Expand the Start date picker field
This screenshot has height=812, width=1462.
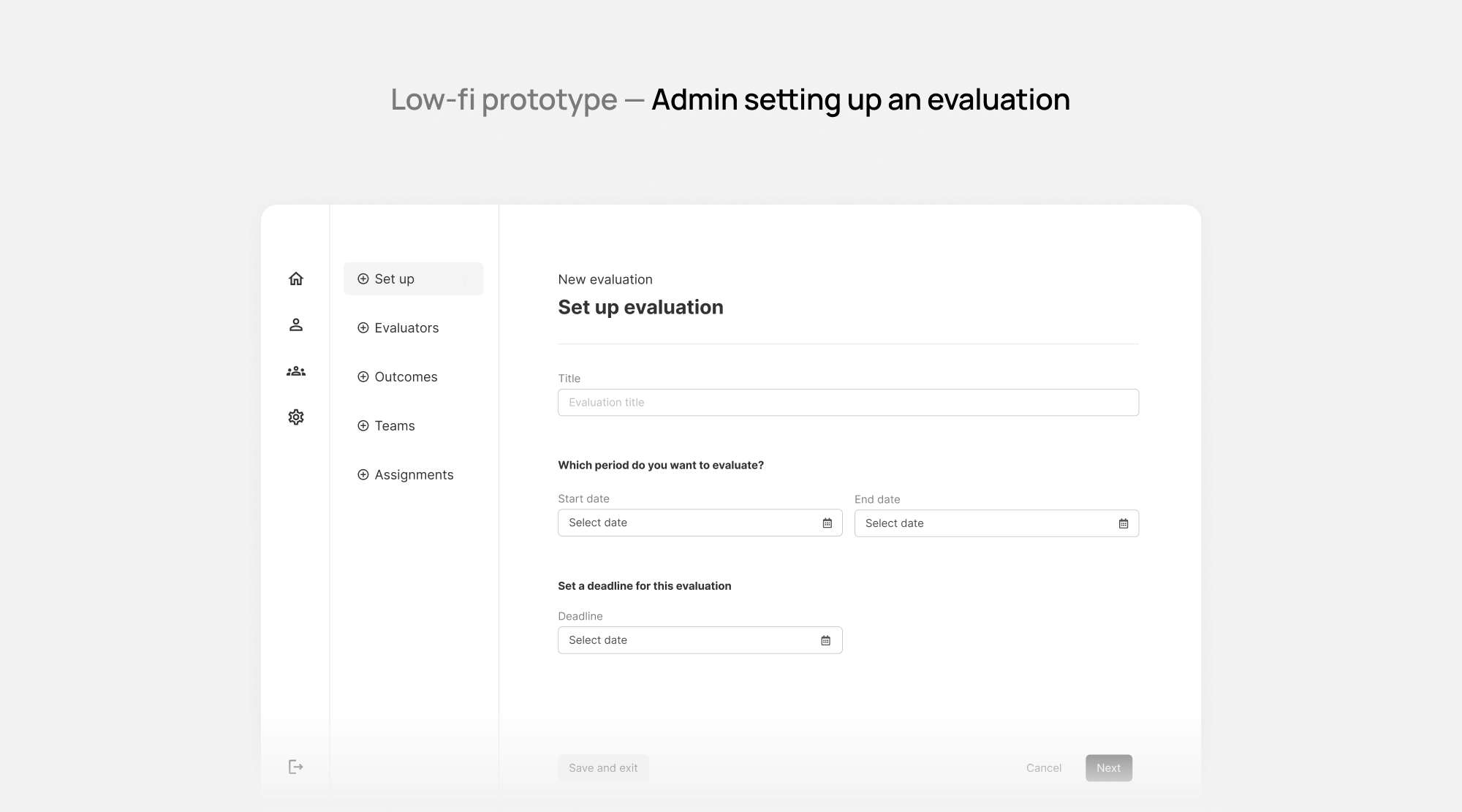687,523
